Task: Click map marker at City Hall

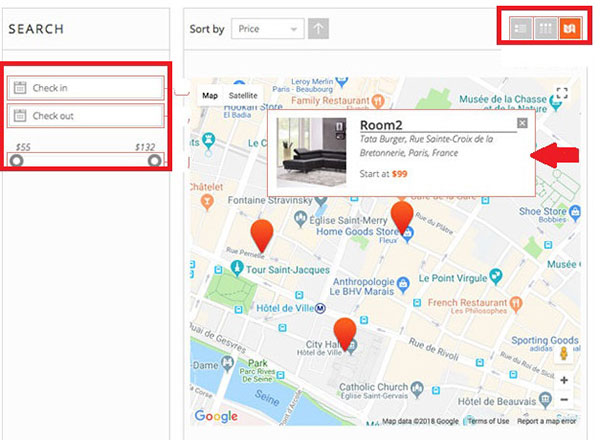Action: pyautogui.click(x=345, y=334)
